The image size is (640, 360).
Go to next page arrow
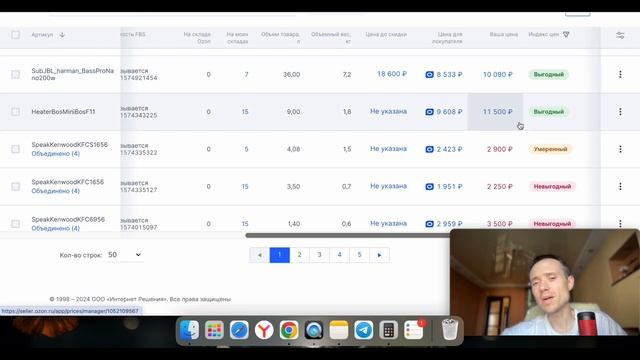point(380,255)
